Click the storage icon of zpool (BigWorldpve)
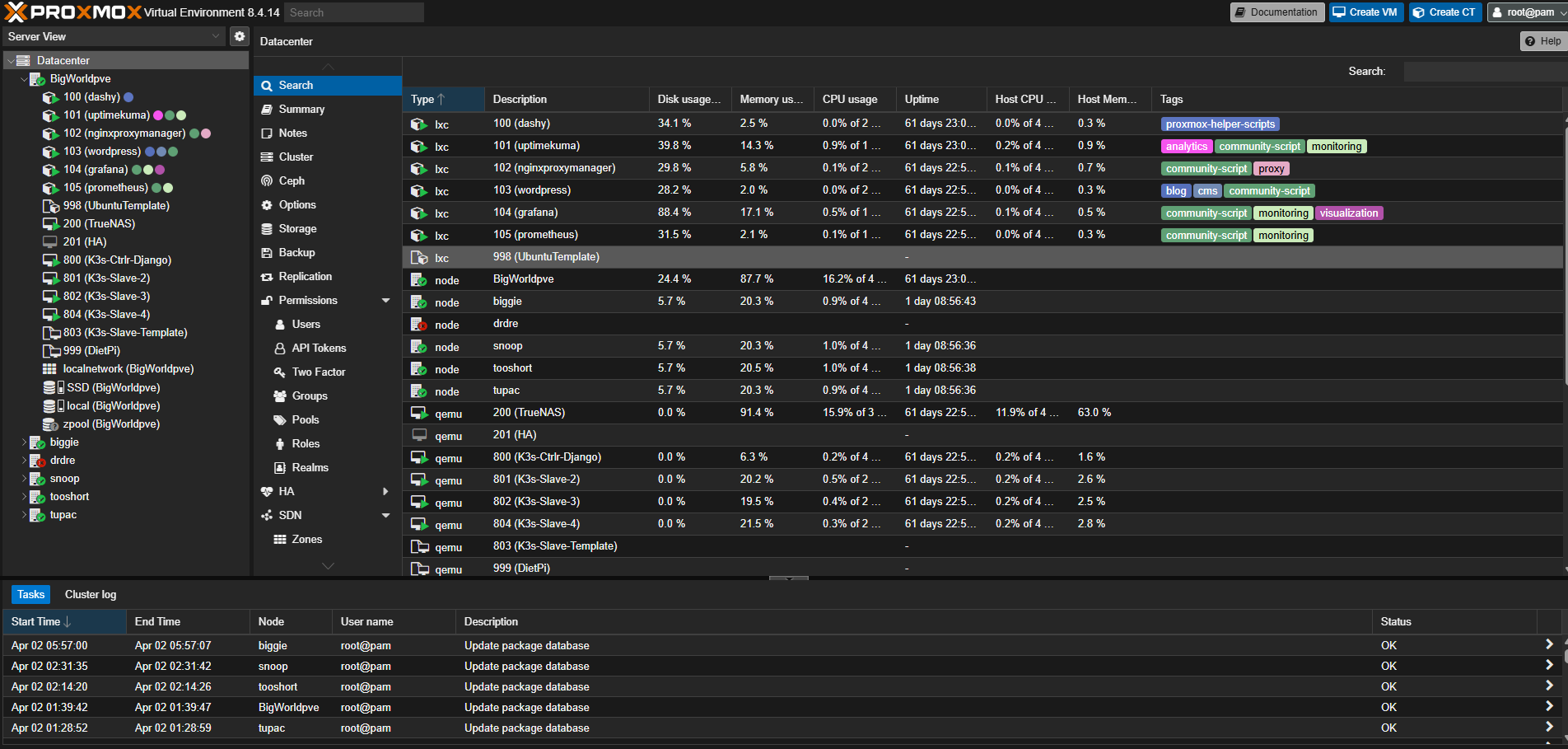 pos(50,424)
